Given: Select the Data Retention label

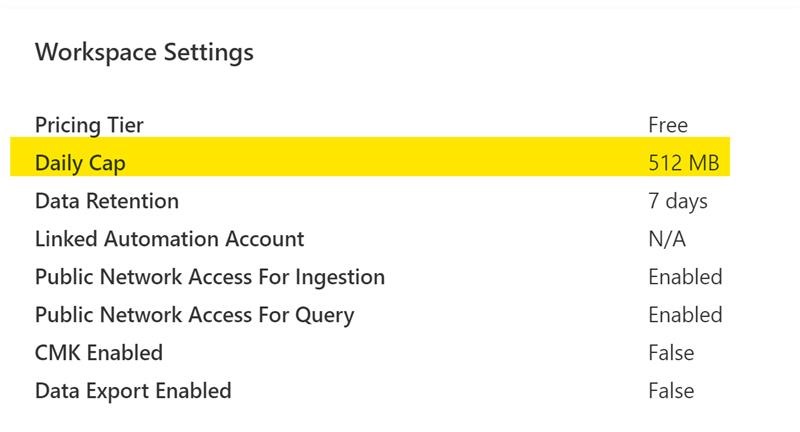Looking at the screenshot, I should point(107,201).
